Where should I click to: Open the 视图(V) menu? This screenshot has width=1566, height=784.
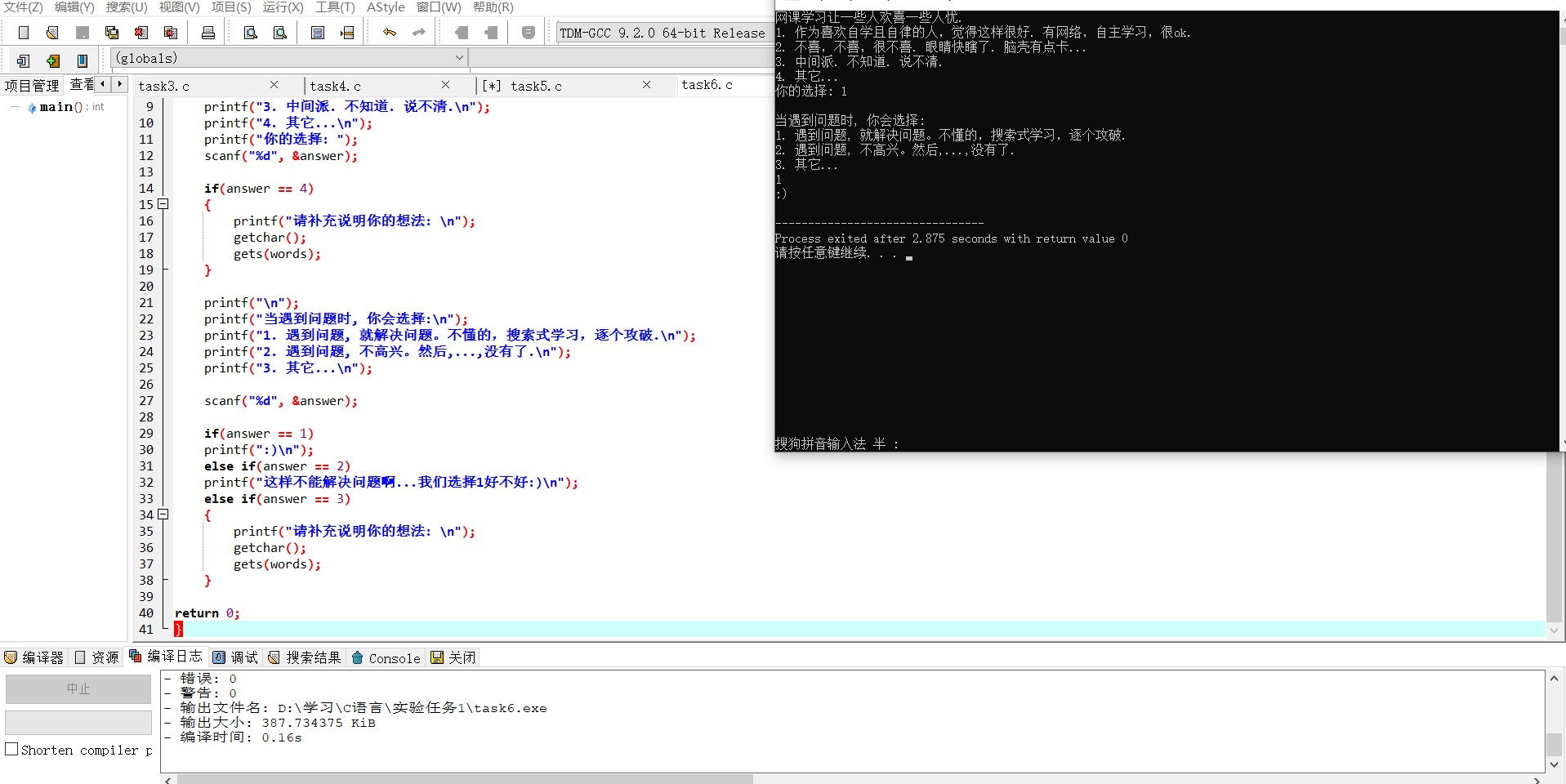point(179,7)
